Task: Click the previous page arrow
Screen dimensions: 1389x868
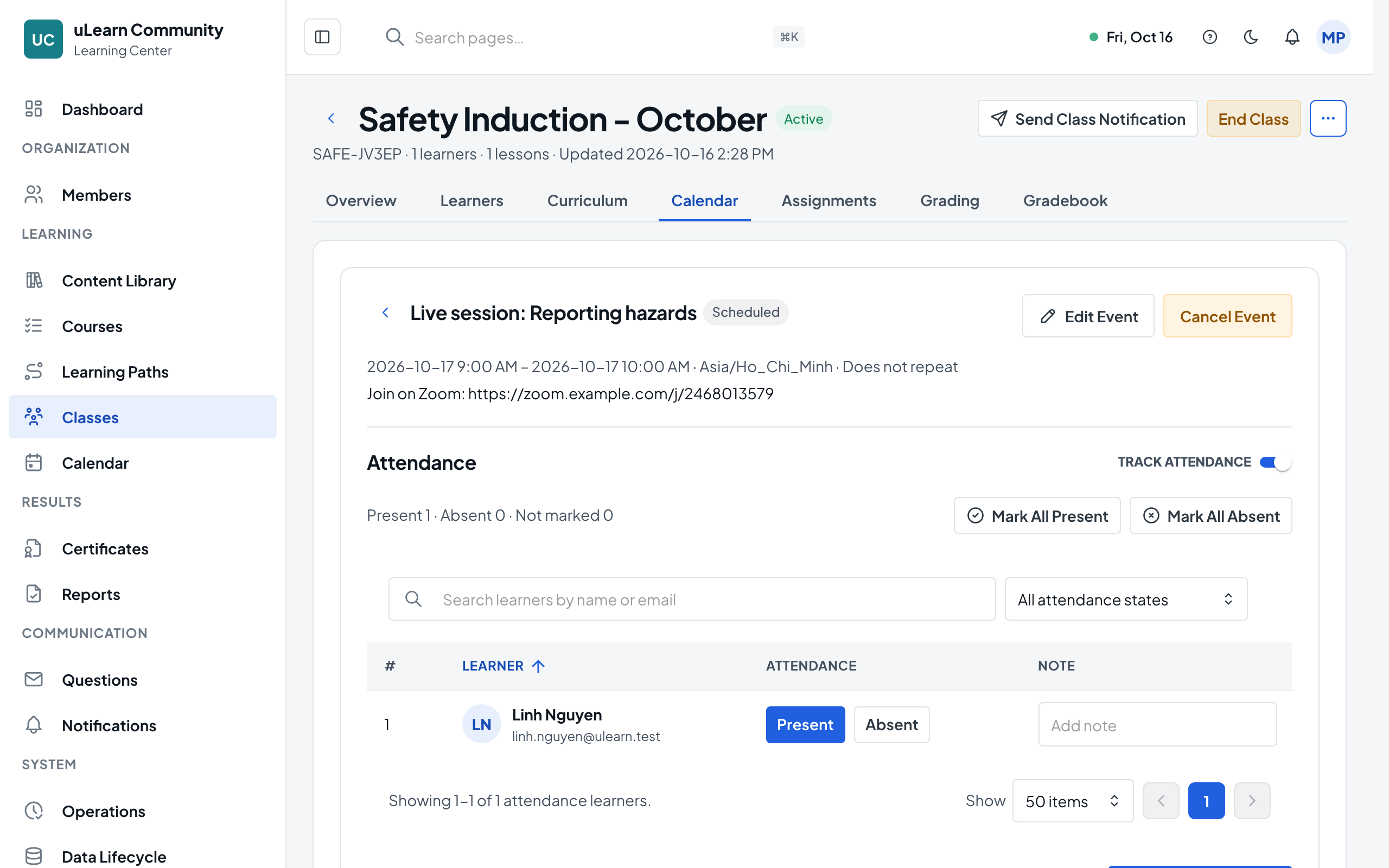Action: (1161, 801)
